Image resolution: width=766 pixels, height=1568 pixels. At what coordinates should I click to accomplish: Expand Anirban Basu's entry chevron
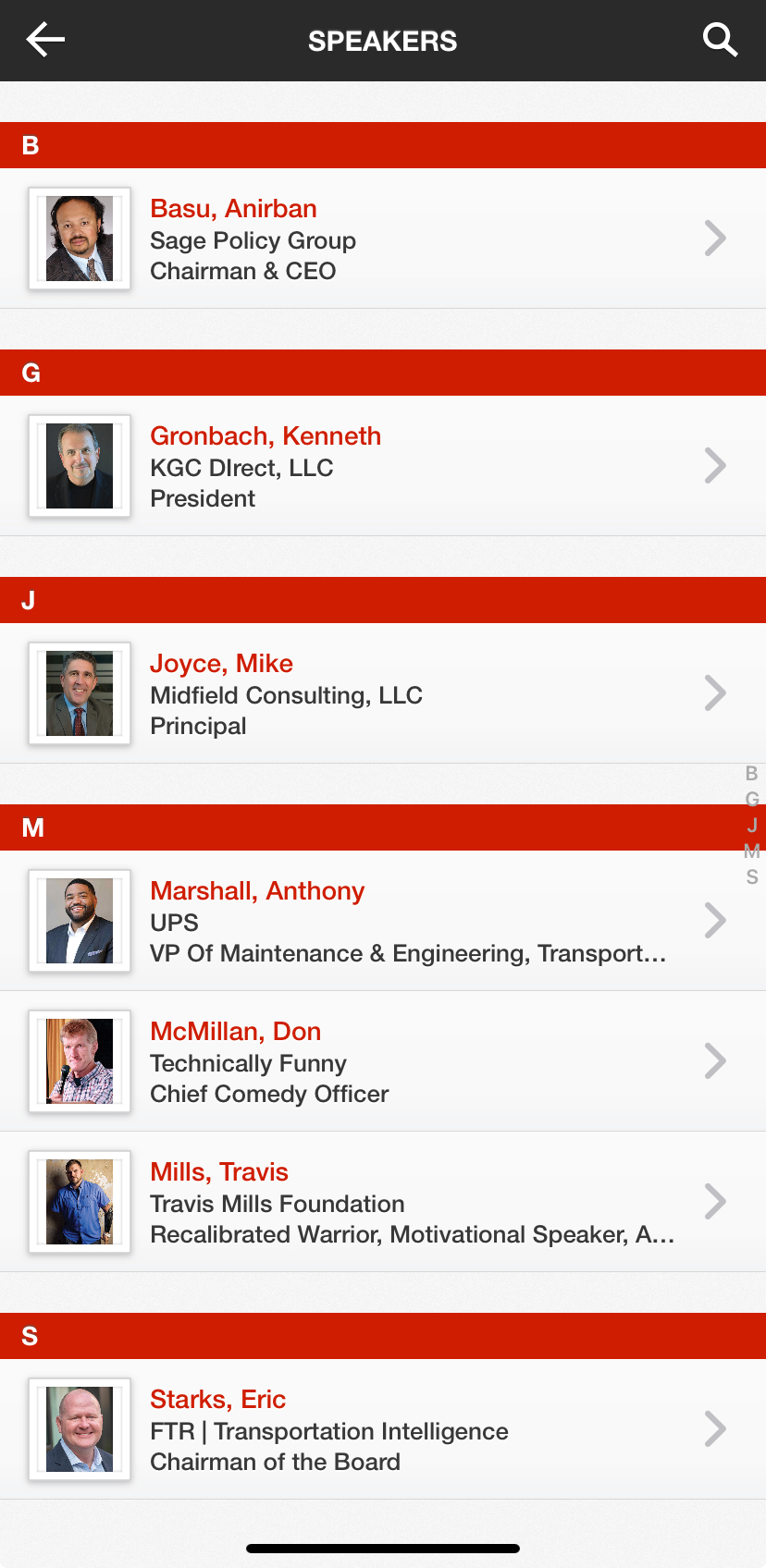click(x=714, y=239)
